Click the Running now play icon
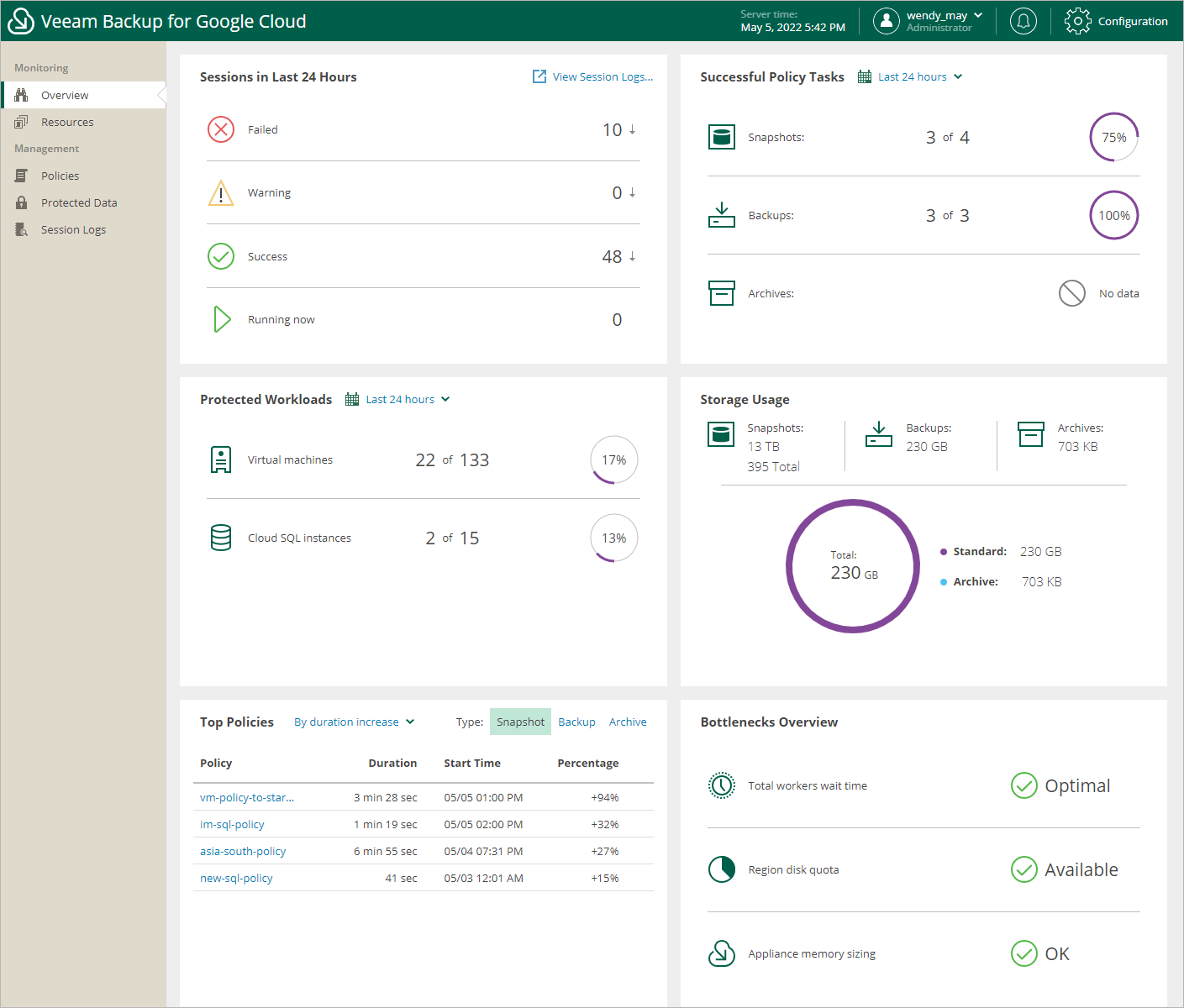The height and width of the screenshot is (1008, 1184). click(222, 319)
